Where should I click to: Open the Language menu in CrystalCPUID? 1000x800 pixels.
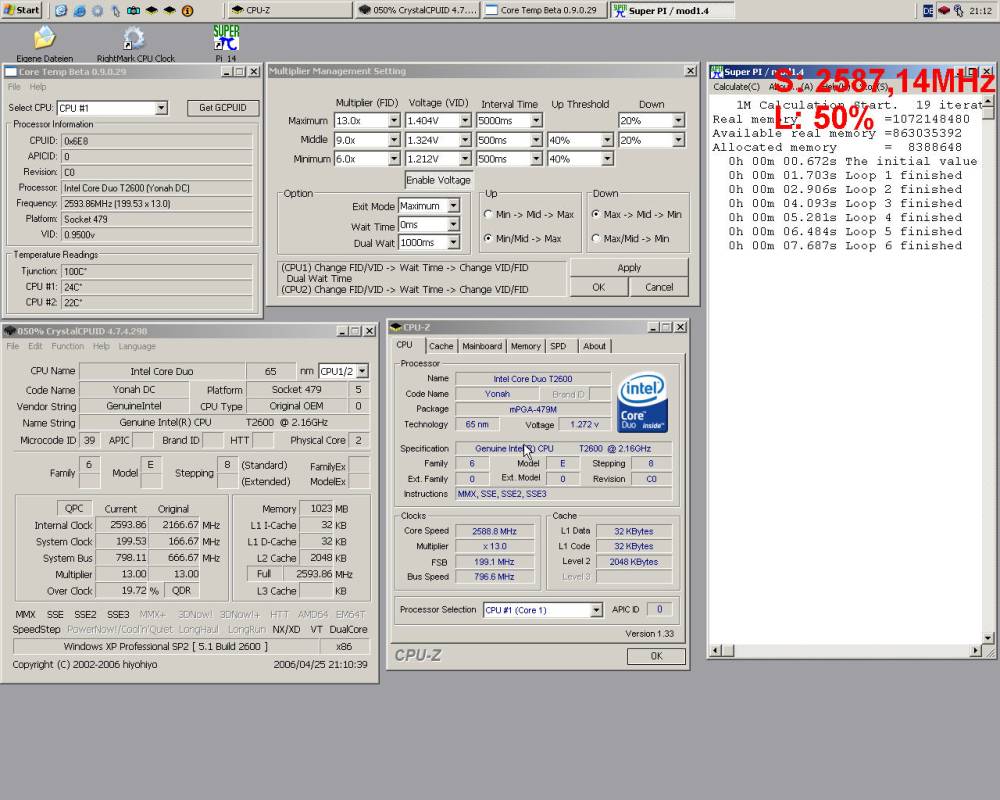(x=137, y=346)
